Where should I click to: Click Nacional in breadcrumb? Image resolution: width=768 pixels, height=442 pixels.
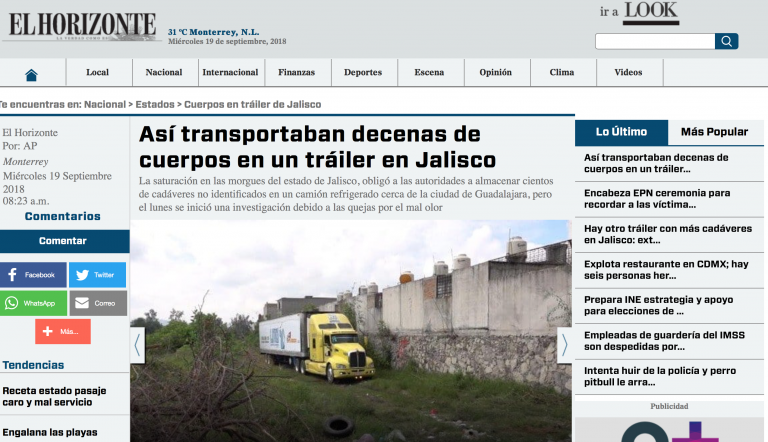coord(105,104)
